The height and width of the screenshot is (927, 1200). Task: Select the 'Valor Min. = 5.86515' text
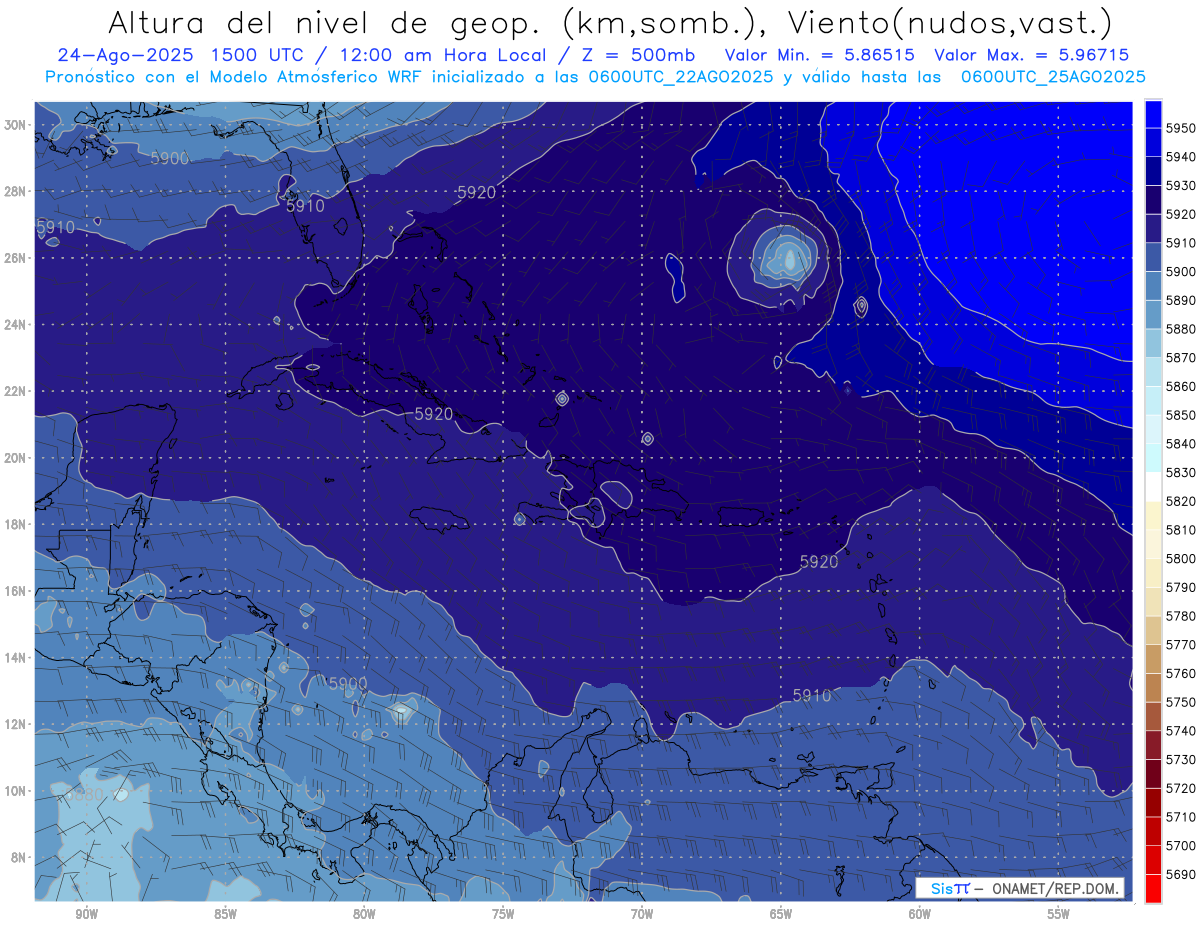[820, 55]
